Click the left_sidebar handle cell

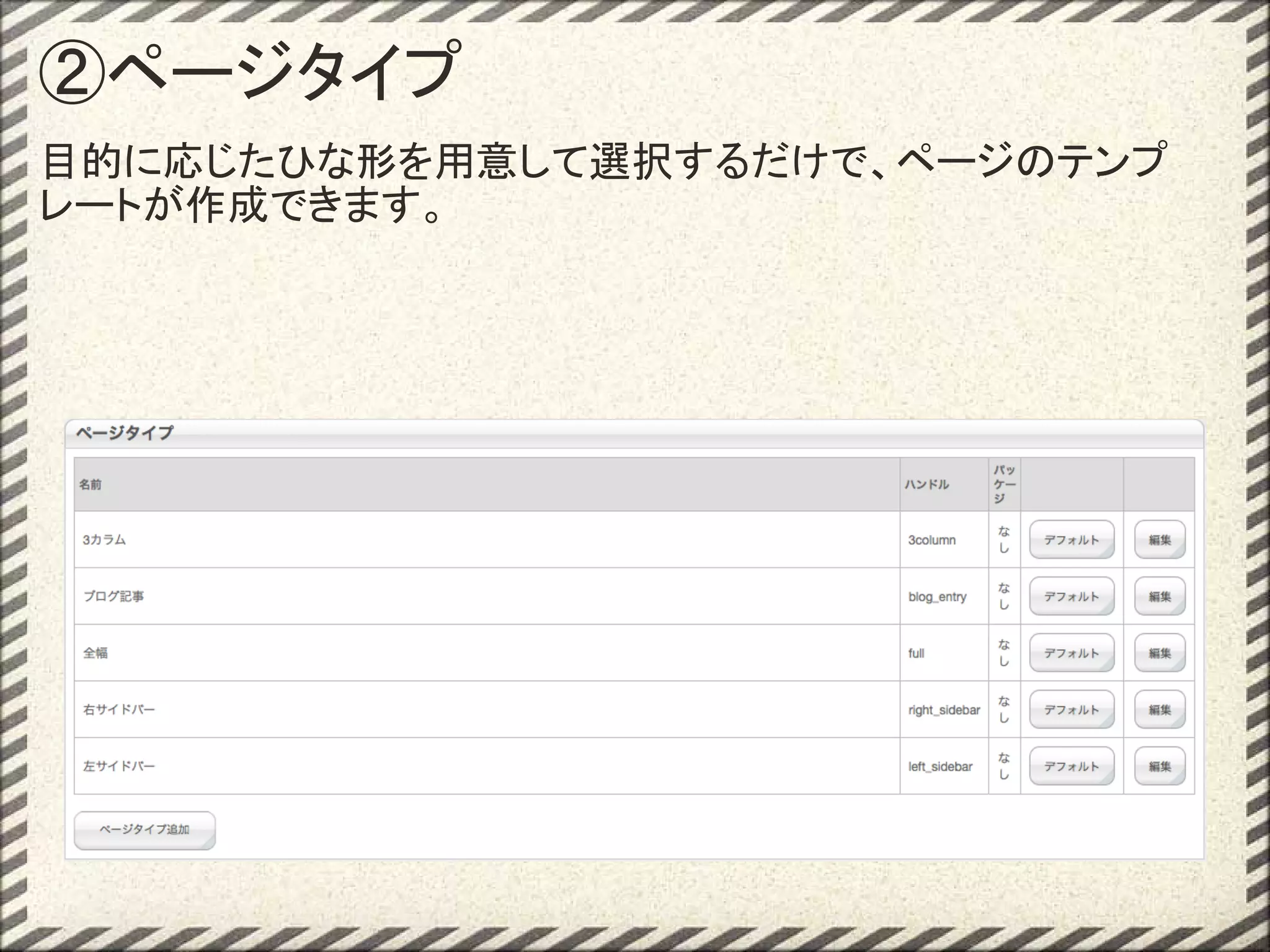(944, 766)
